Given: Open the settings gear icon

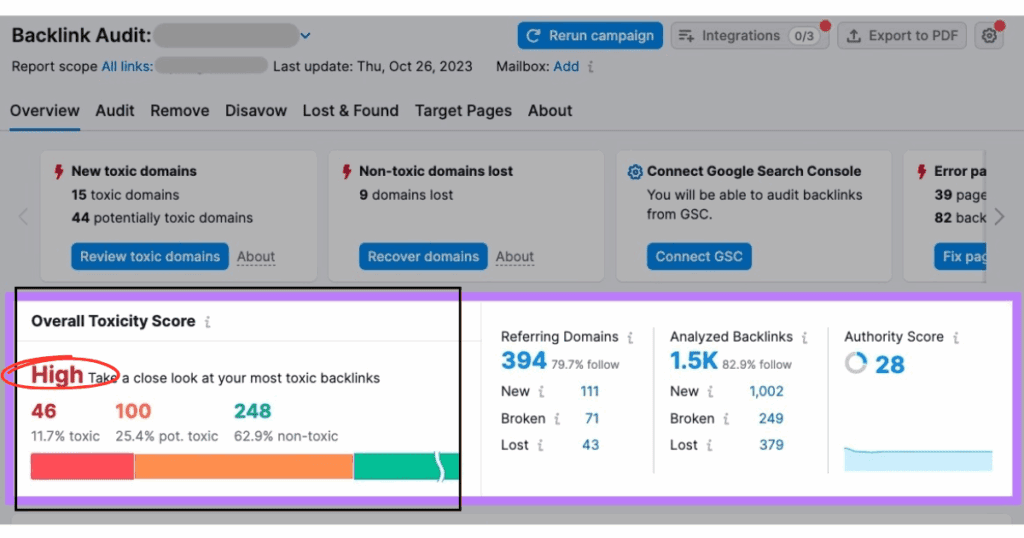Looking at the screenshot, I should click(x=989, y=36).
